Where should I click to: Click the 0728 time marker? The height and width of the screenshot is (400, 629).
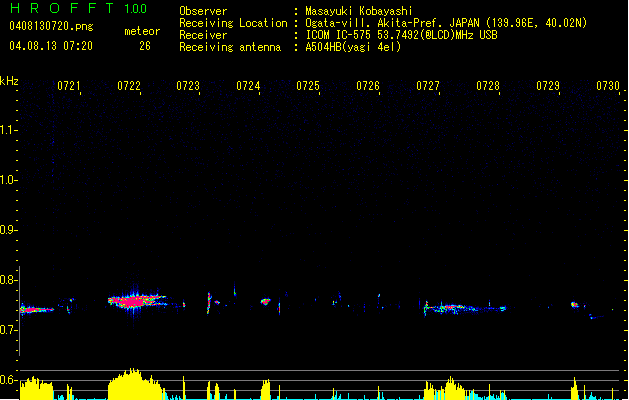coord(488,86)
